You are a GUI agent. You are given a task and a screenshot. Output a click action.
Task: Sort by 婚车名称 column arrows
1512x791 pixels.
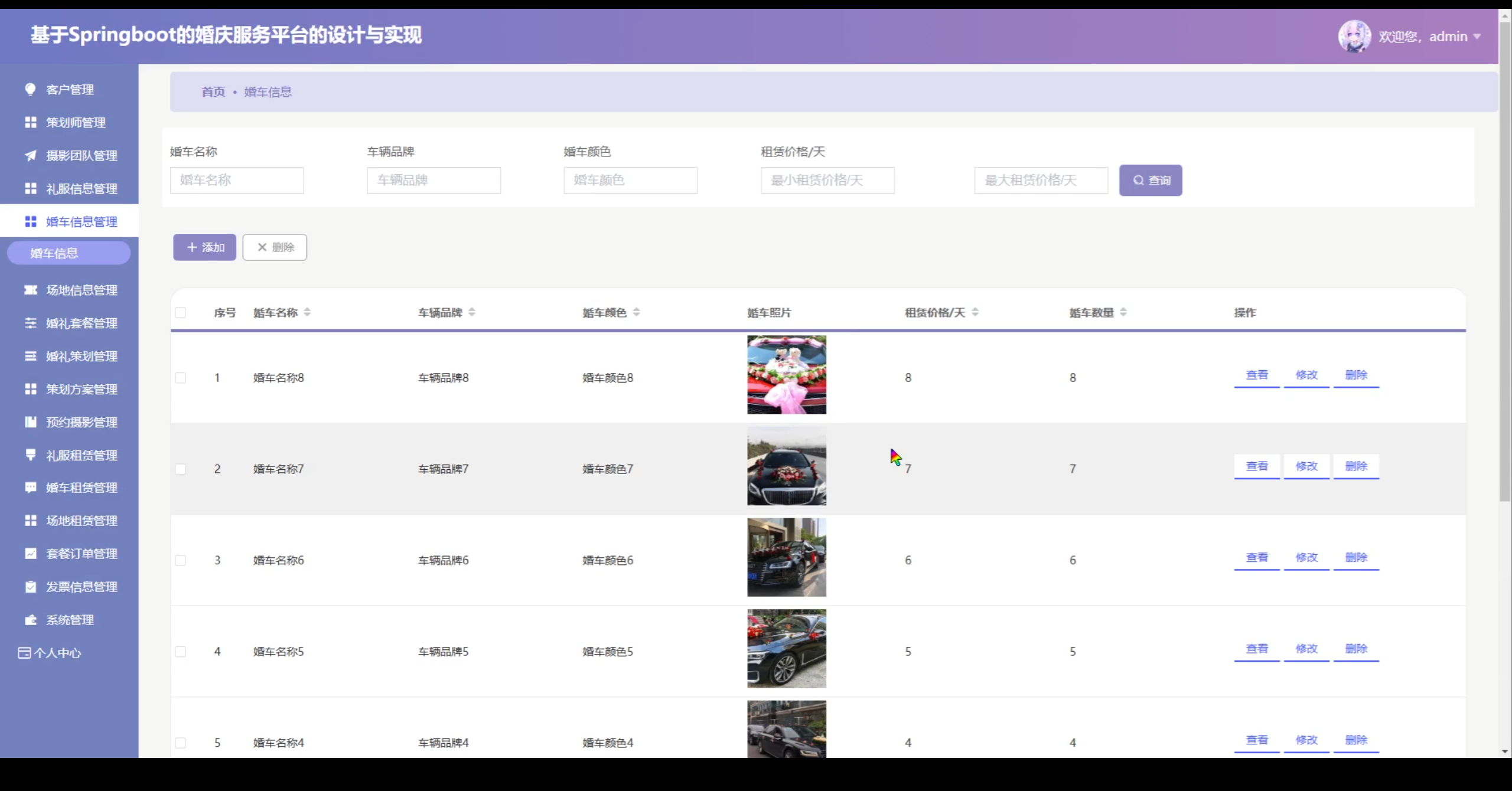click(x=307, y=312)
